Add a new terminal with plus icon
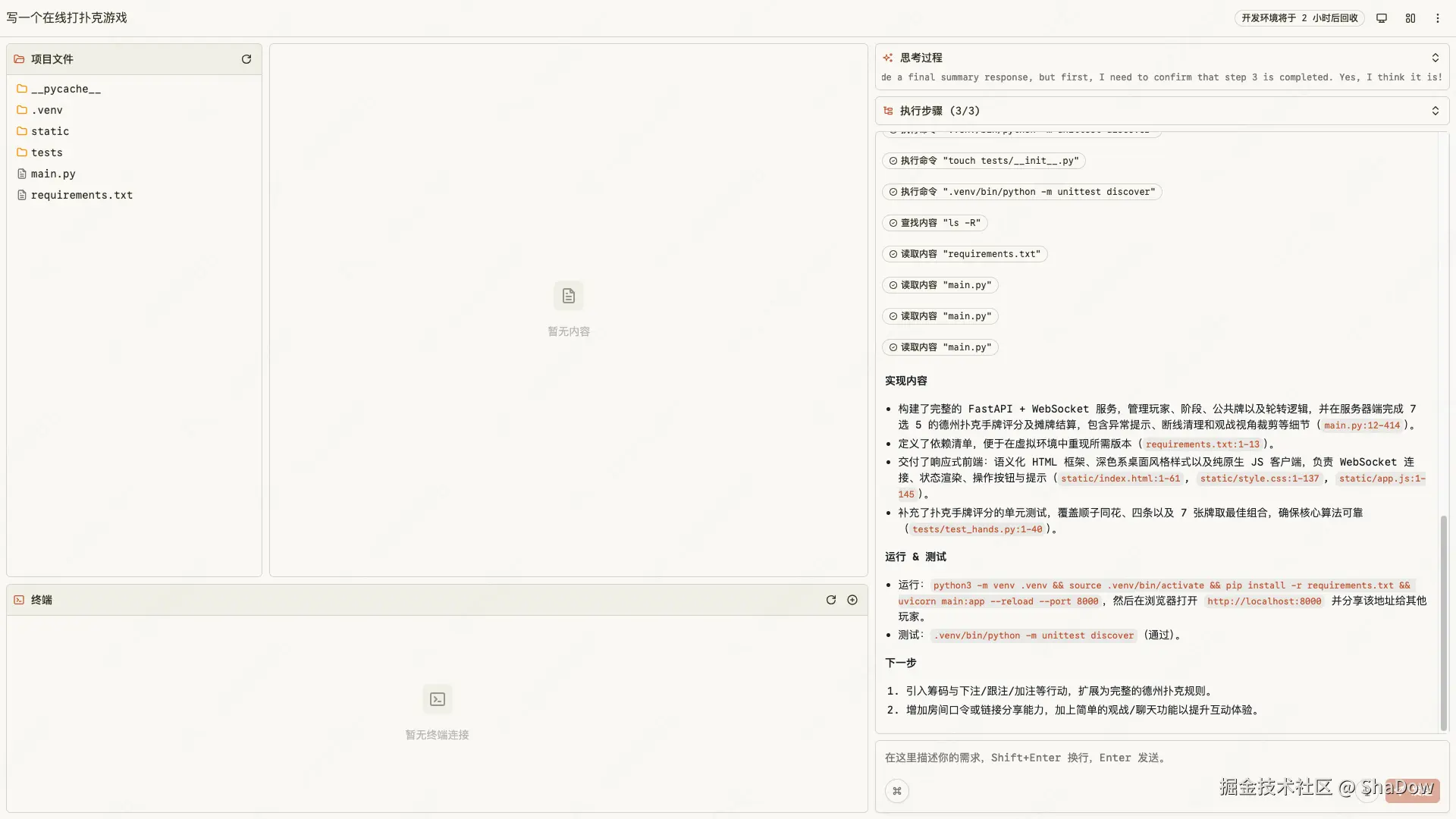The height and width of the screenshot is (819, 1456). pos(852,600)
